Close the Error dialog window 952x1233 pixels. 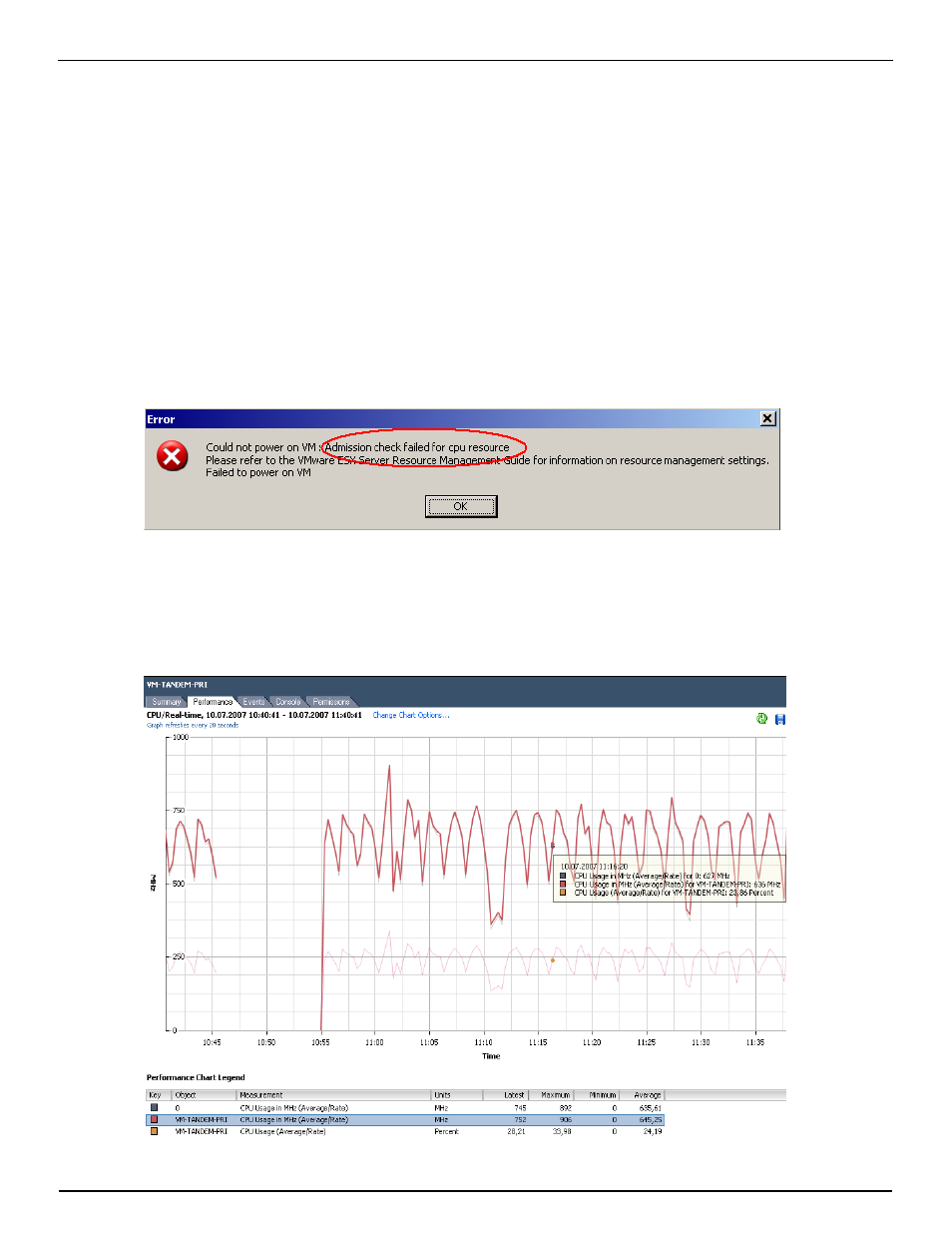[x=767, y=418]
